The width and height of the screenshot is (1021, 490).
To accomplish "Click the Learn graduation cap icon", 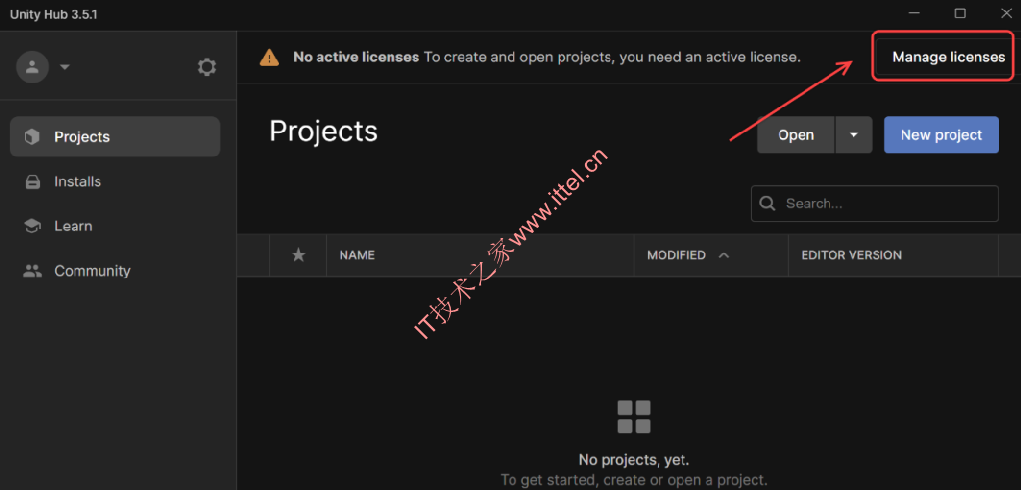I will (x=32, y=226).
